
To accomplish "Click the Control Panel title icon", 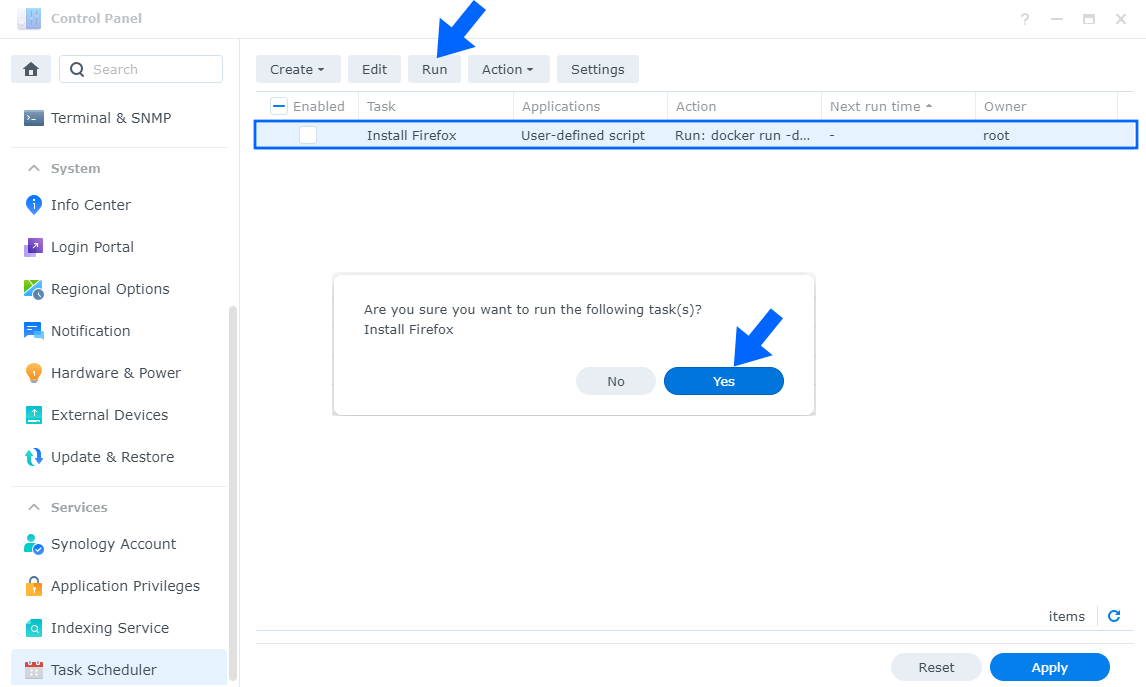I will (29, 18).
